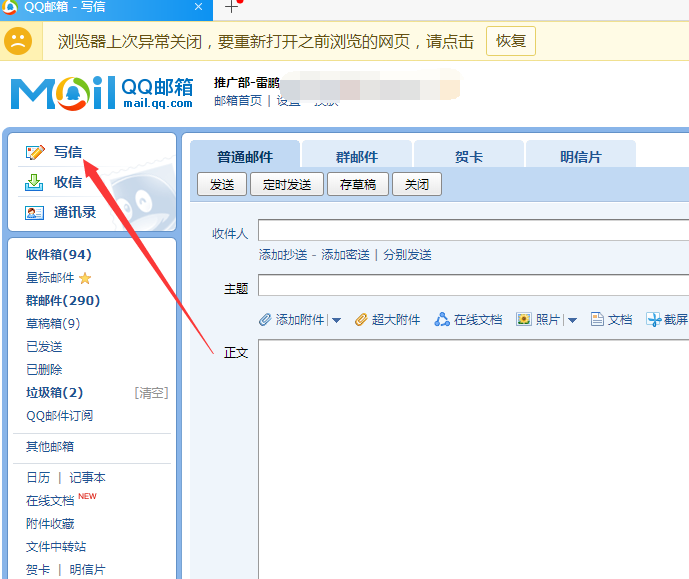Switch to the 群邮件 tab
Screen dimensions: 689x579
pos(357,155)
